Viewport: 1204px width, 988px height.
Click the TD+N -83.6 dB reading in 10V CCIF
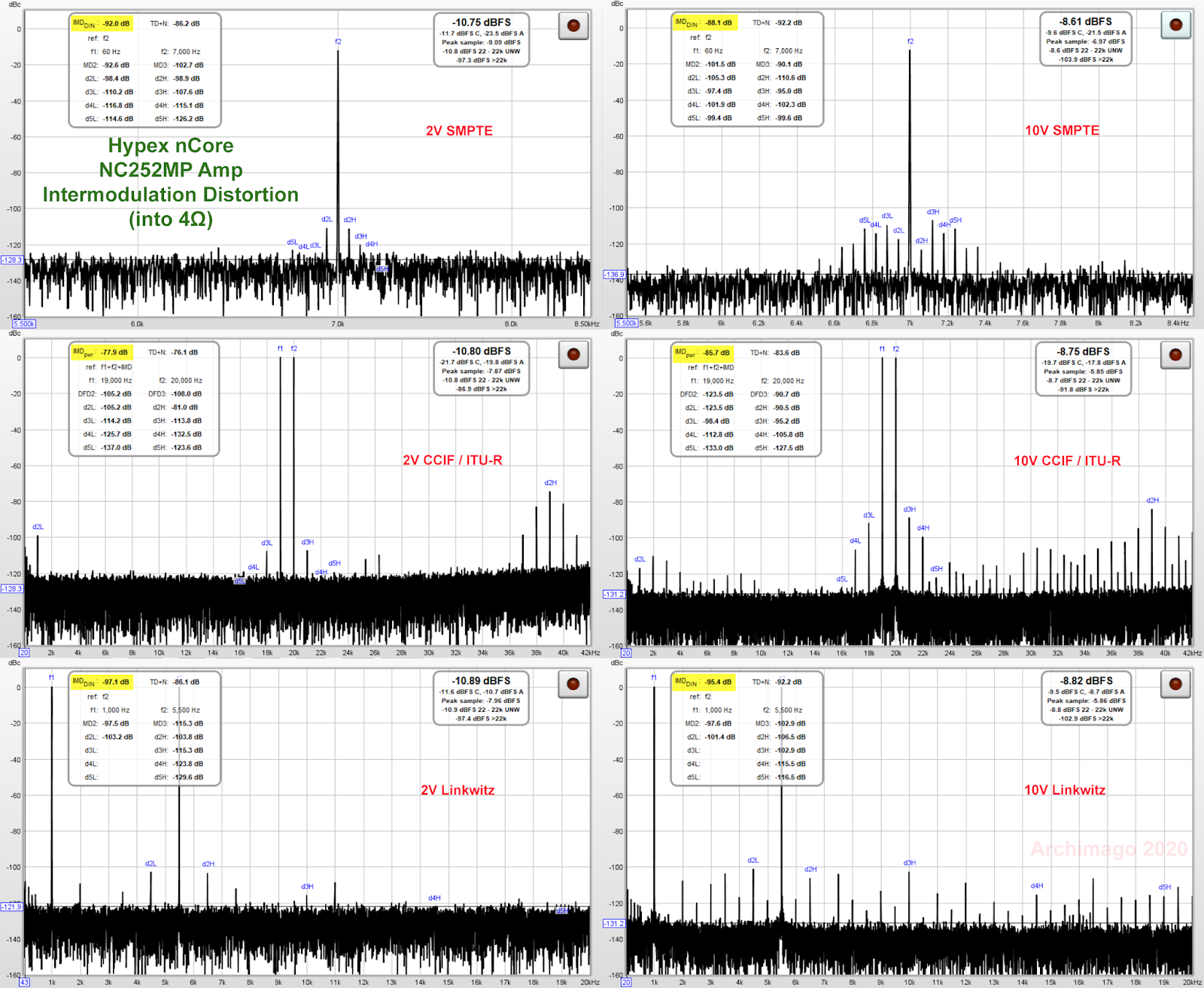(775, 353)
